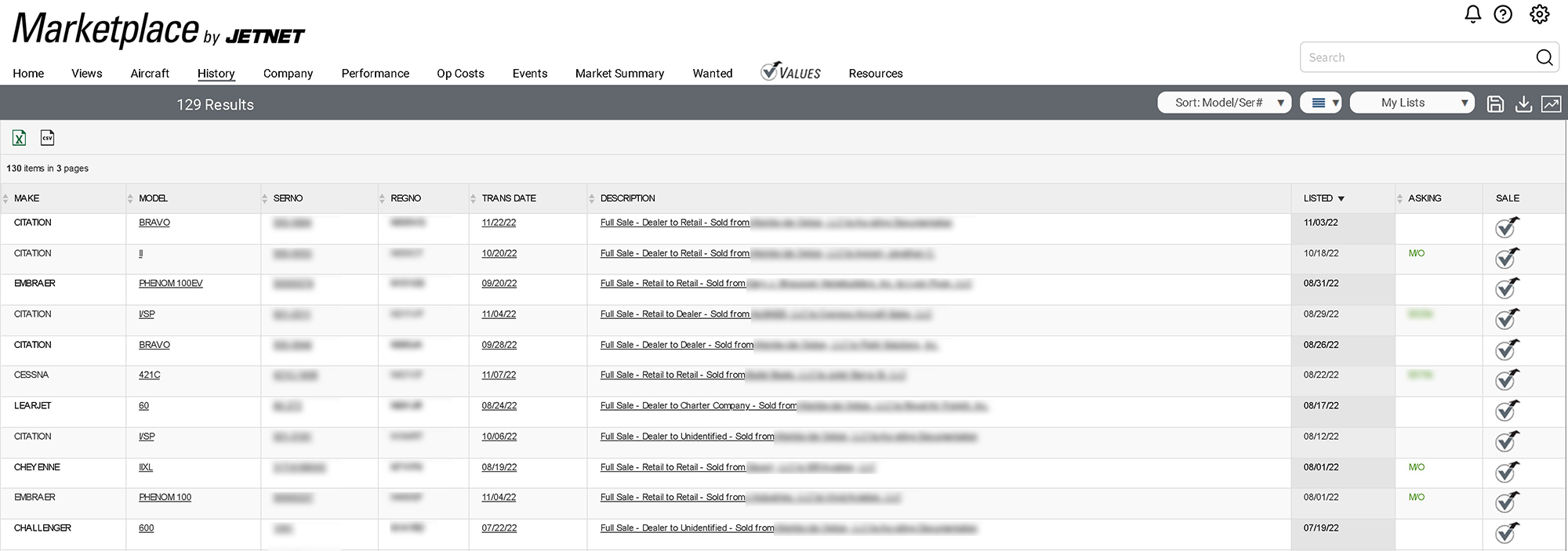Image resolution: width=1568 pixels, height=551 pixels.
Task: Switch to the Op Costs menu
Action: (460, 73)
